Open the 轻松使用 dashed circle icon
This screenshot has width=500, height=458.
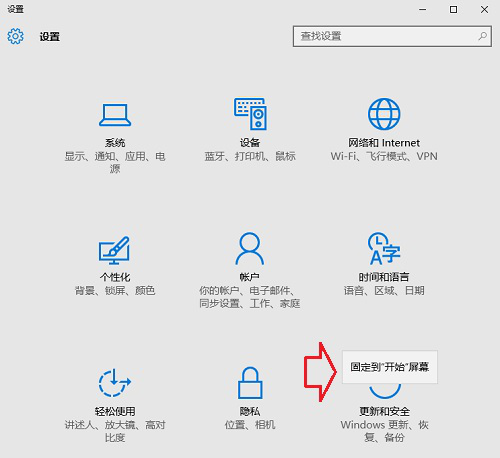tap(115, 383)
